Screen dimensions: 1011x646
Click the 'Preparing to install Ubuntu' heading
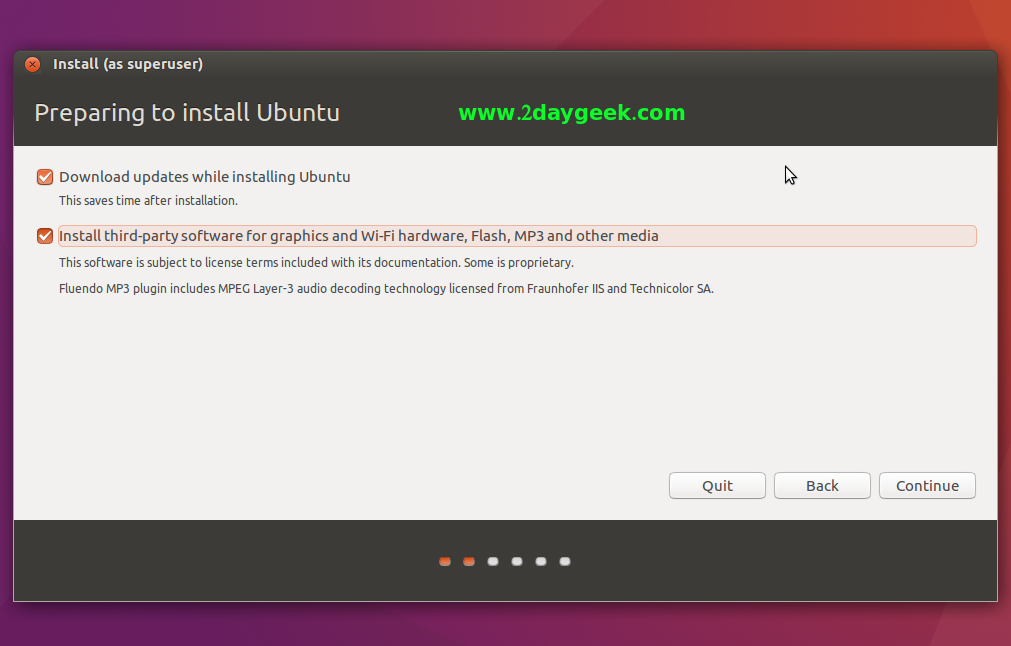[187, 113]
